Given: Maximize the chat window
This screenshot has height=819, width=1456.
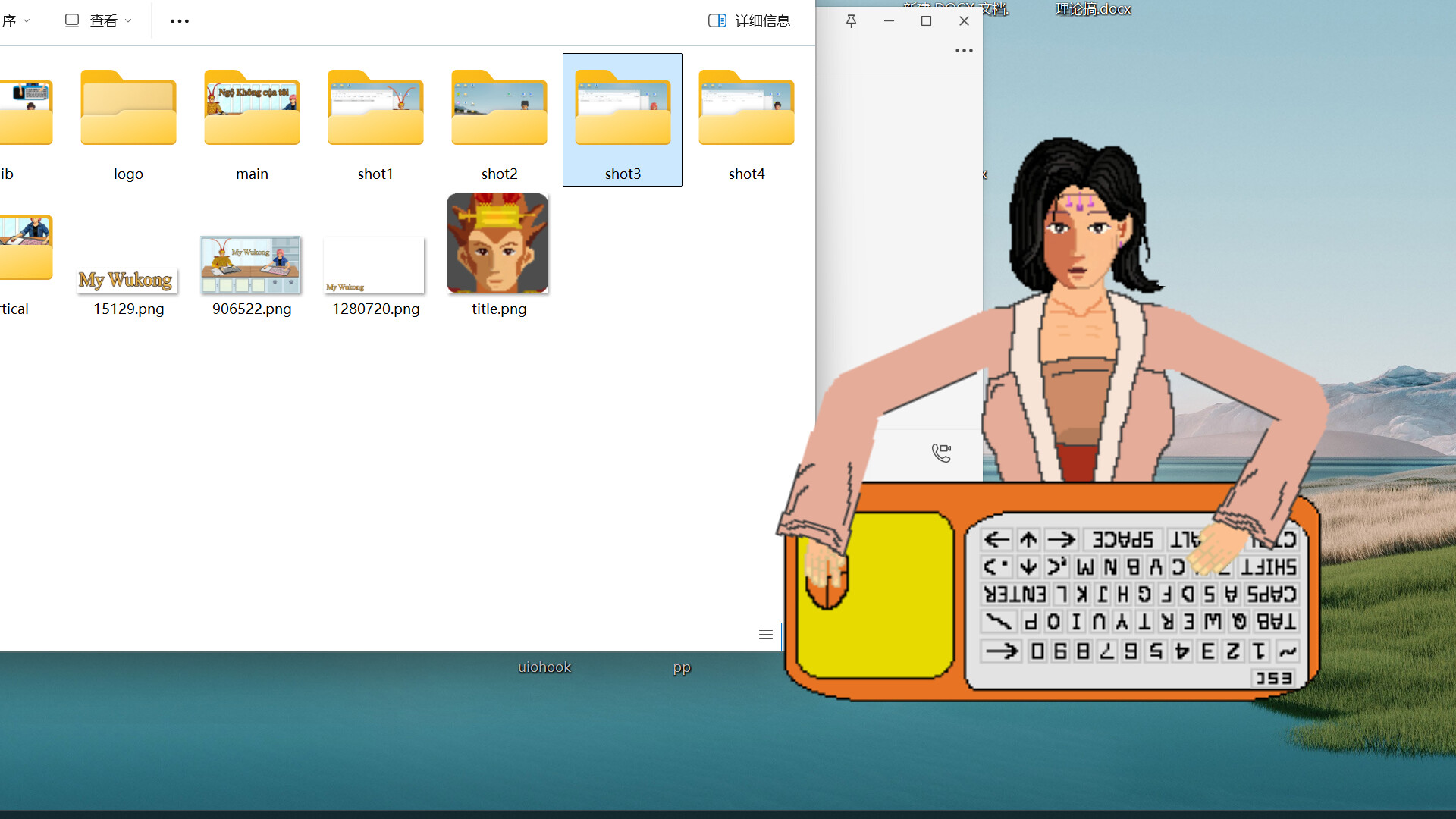Looking at the screenshot, I should click(926, 20).
